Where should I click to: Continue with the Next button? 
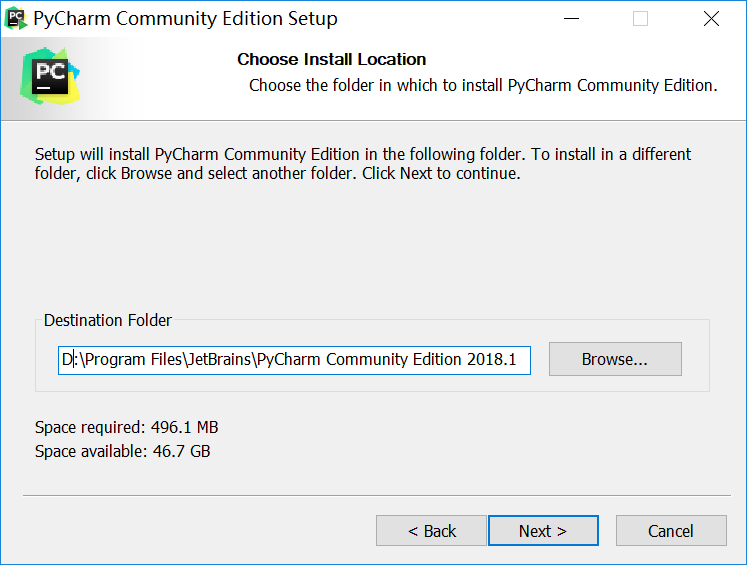(543, 531)
